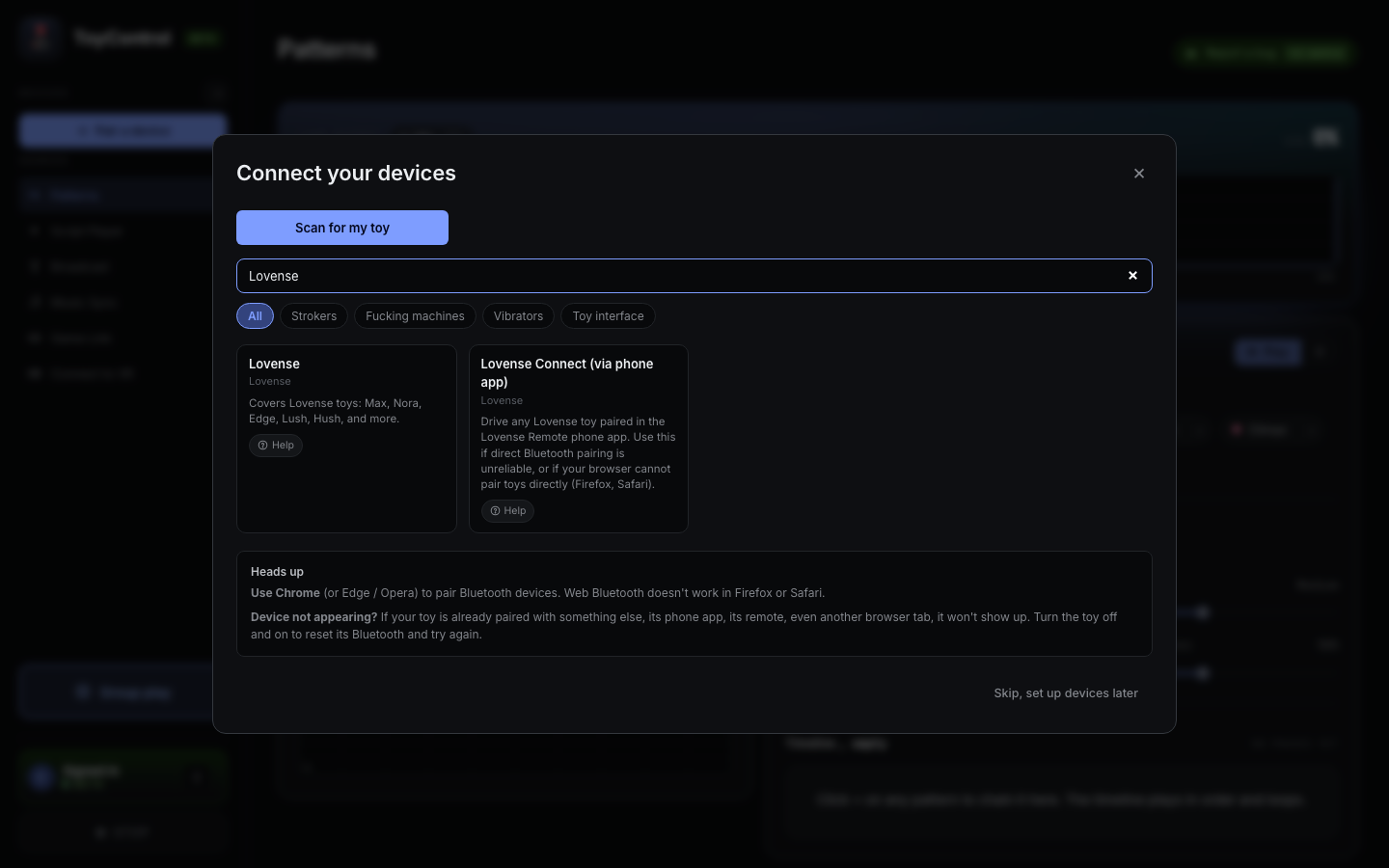Close the Connect your devices dialog
1389x868 pixels.
tap(1139, 174)
